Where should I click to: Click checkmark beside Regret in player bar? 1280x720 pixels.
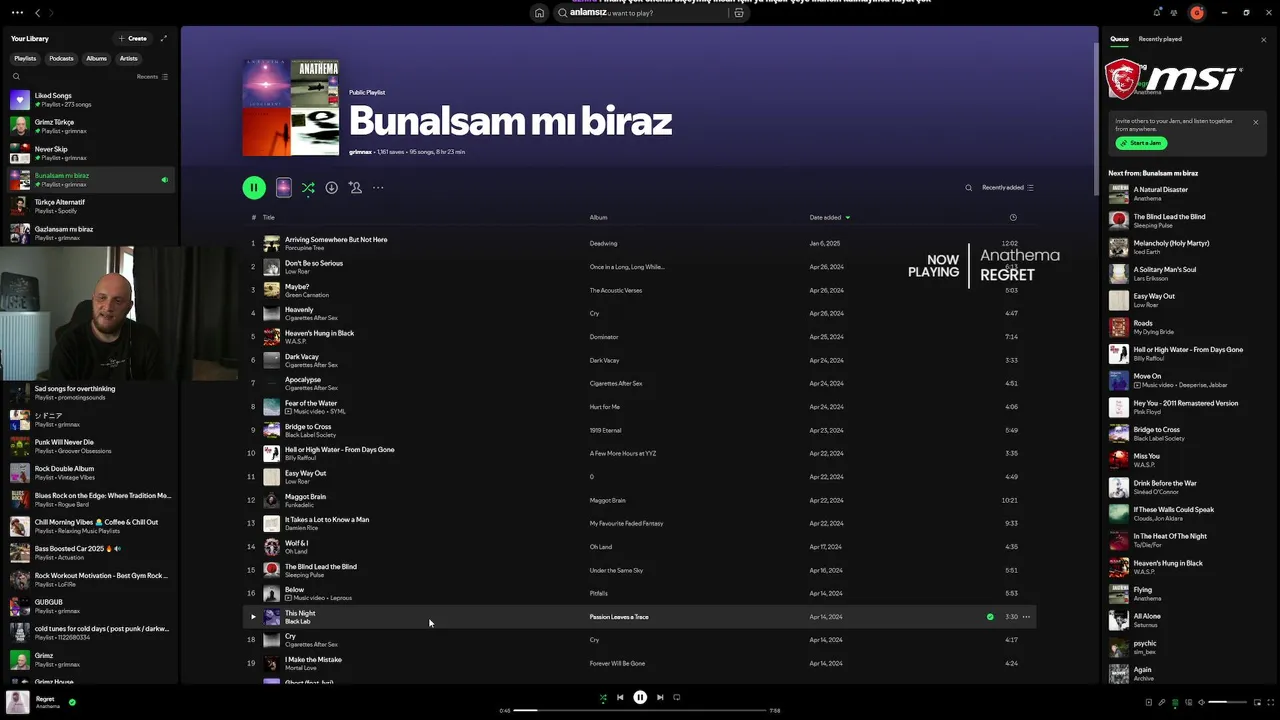pyautogui.click(x=72, y=702)
